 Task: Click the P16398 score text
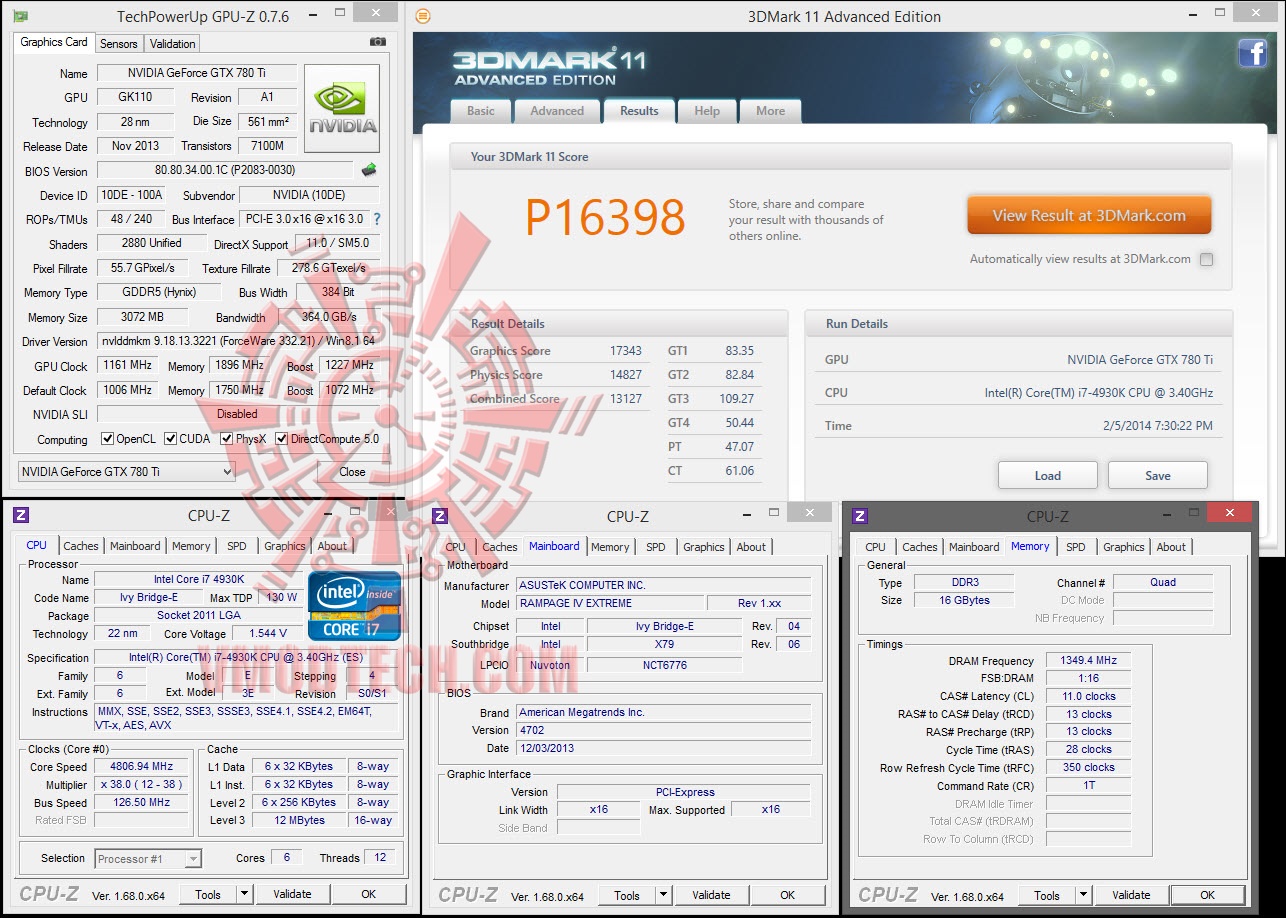pos(605,217)
